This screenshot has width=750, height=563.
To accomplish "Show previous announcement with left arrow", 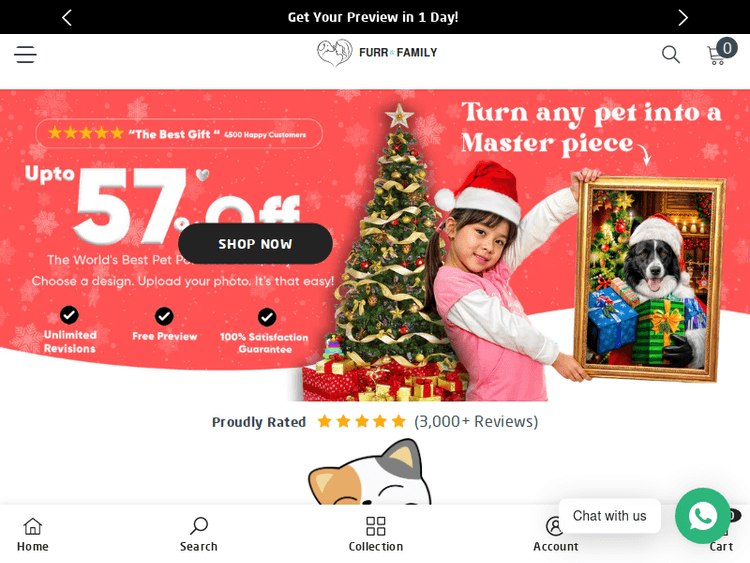I will point(67,18).
